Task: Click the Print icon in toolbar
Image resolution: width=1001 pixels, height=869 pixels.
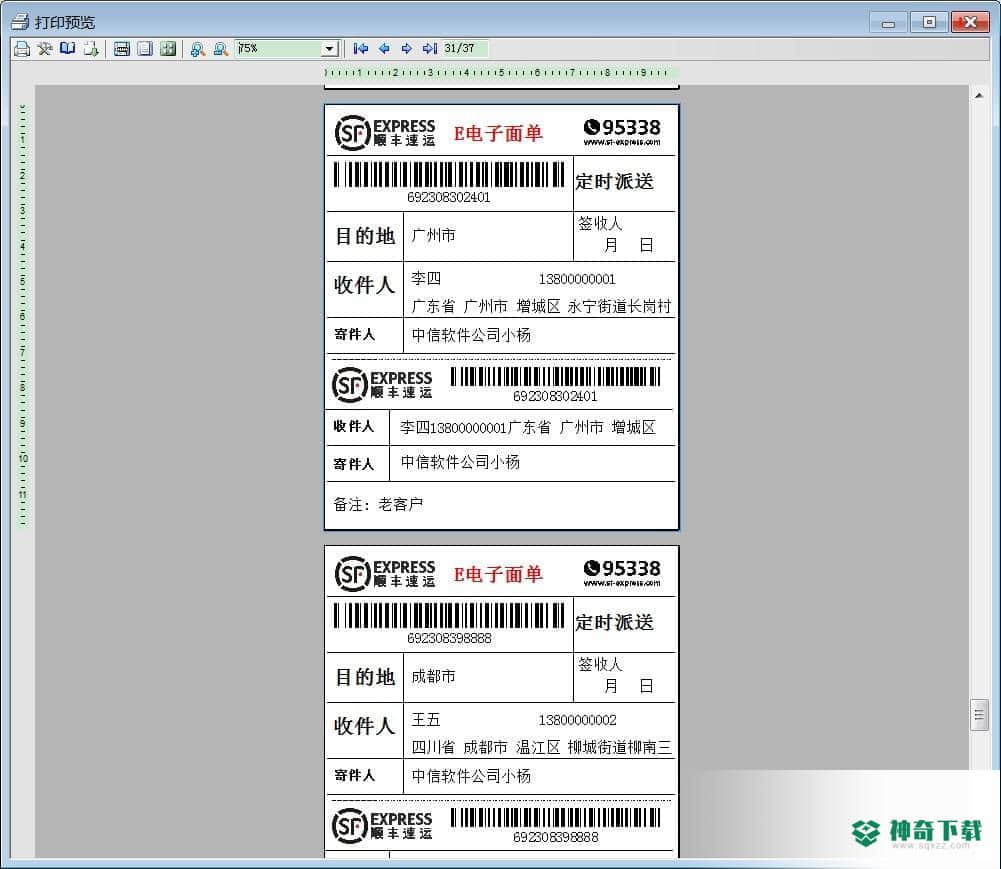Action: point(22,49)
